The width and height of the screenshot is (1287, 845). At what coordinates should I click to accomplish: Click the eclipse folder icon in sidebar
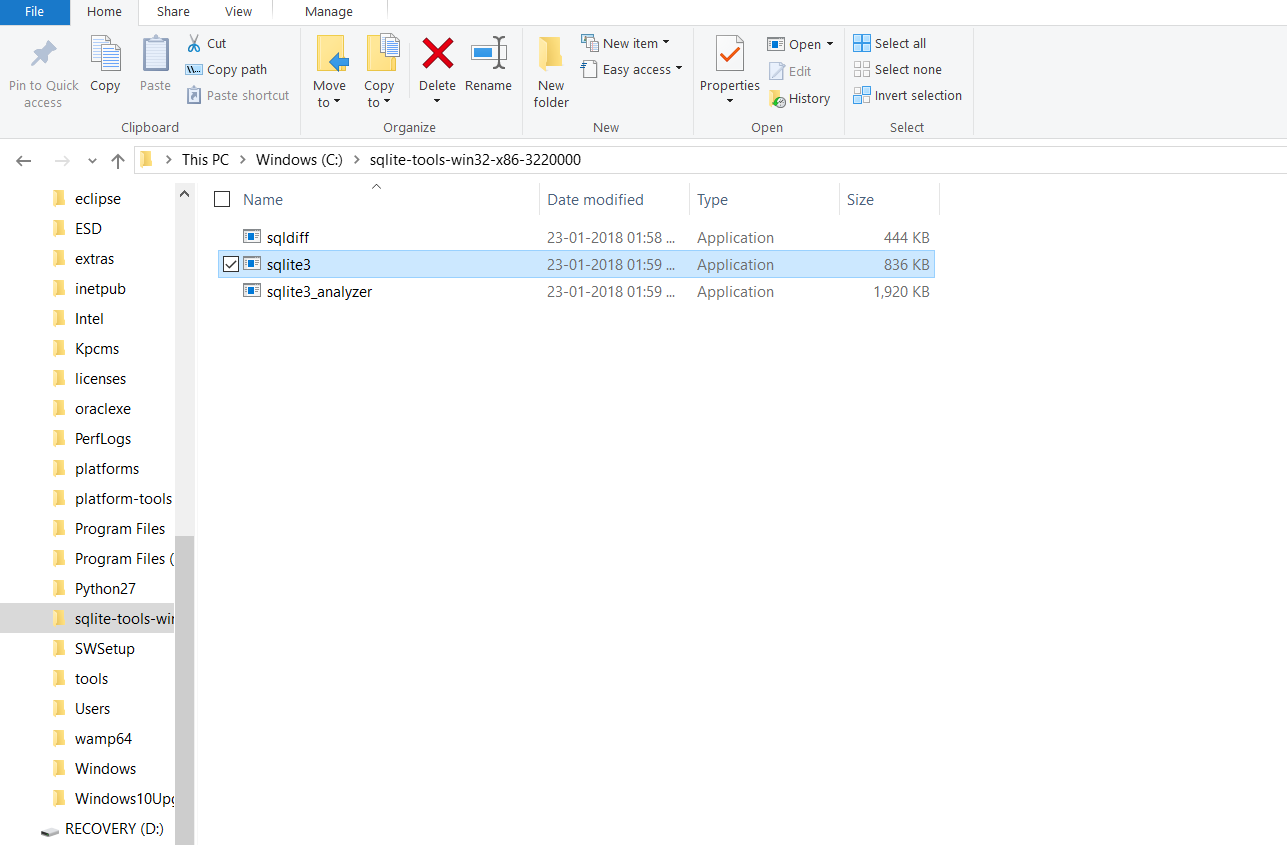coord(59,198)
